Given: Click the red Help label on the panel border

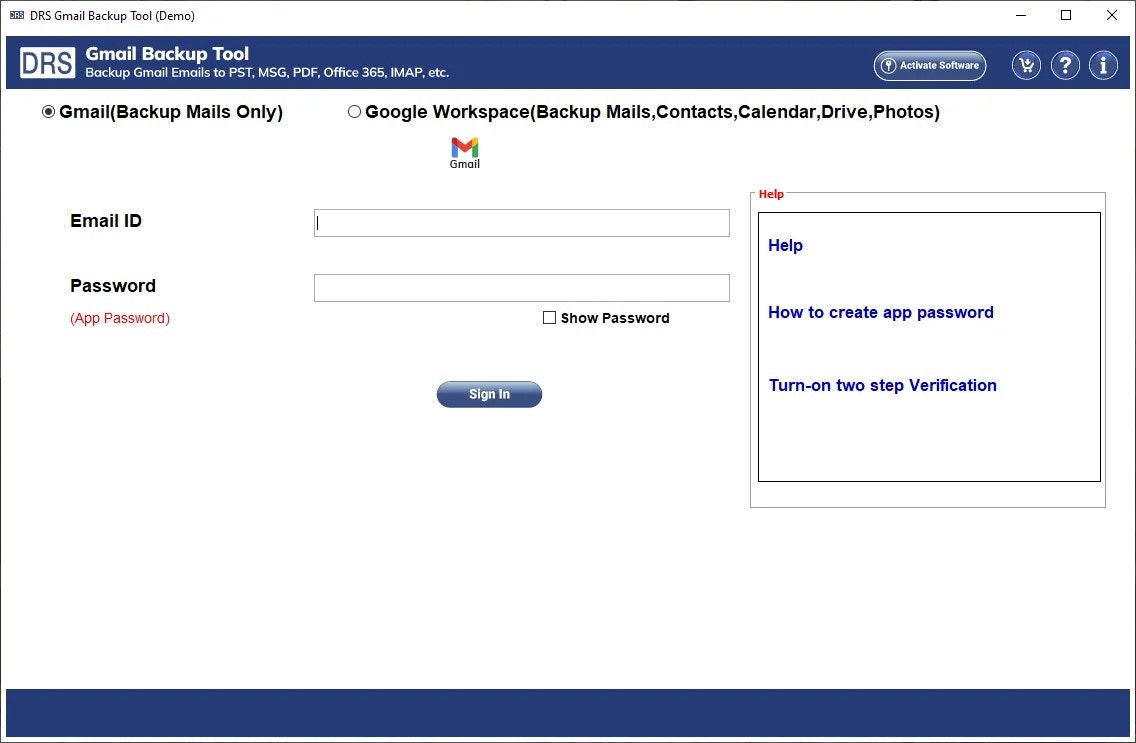Looking at the screenshot, I should [x=771, y=193].
